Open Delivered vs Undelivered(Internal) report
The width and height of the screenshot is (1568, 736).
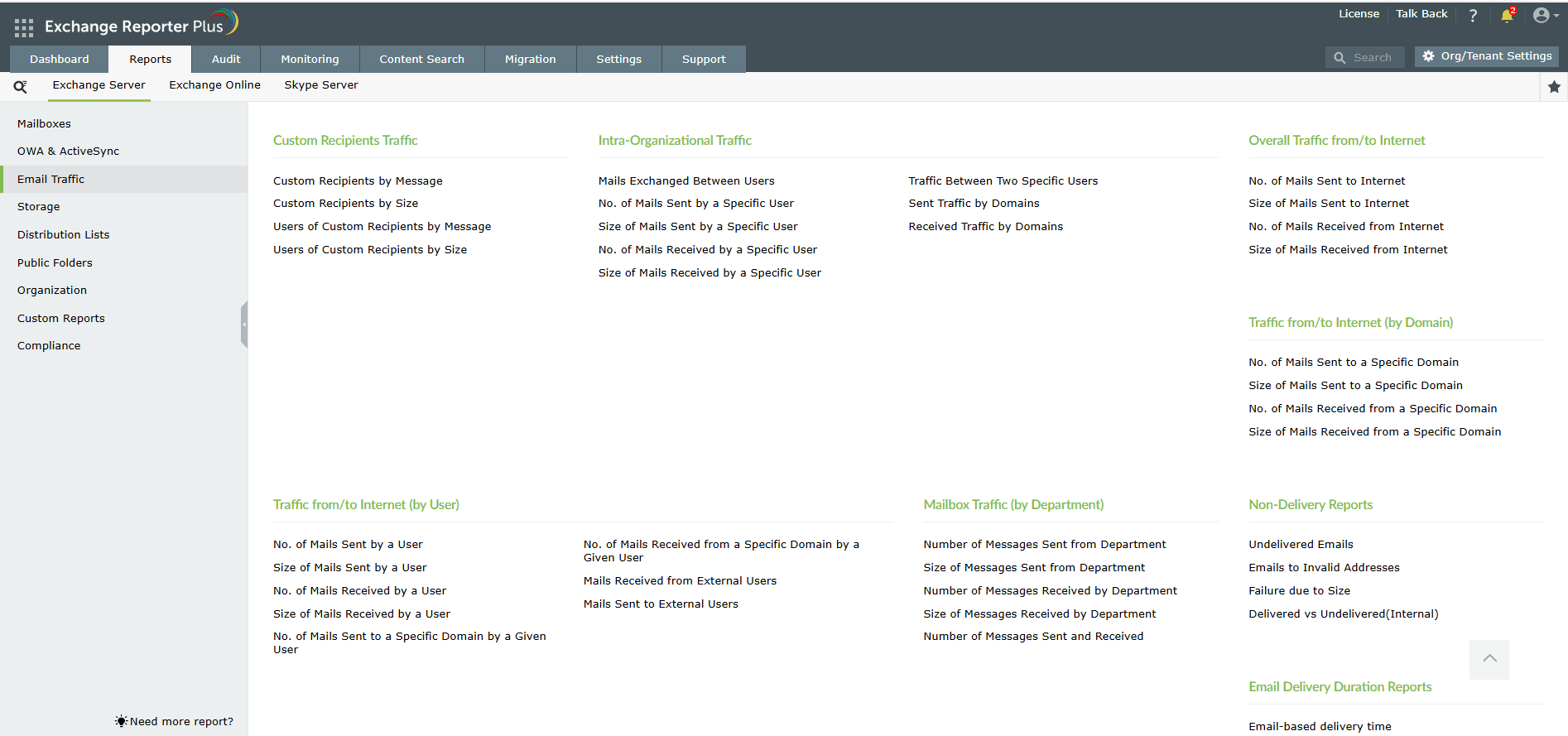pyautogui.click(x=1344, y=614)
